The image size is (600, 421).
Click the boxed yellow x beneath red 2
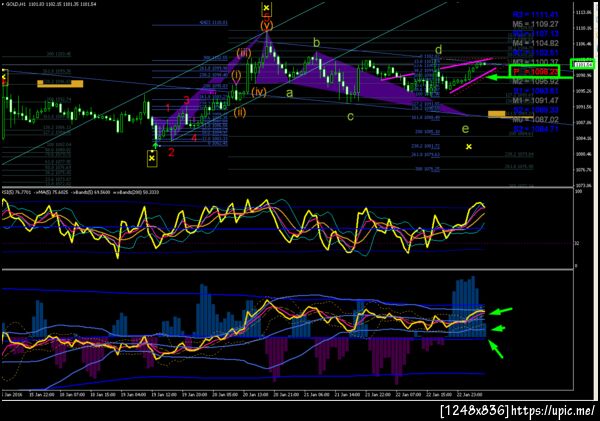click(x=152, y=158)
